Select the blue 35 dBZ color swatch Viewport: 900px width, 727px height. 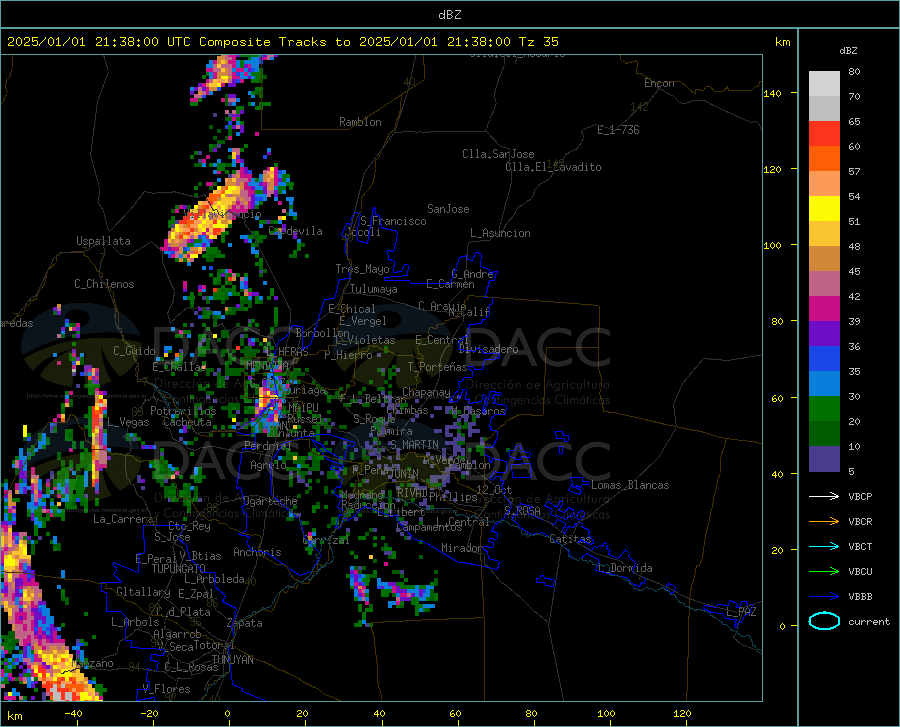824,359
